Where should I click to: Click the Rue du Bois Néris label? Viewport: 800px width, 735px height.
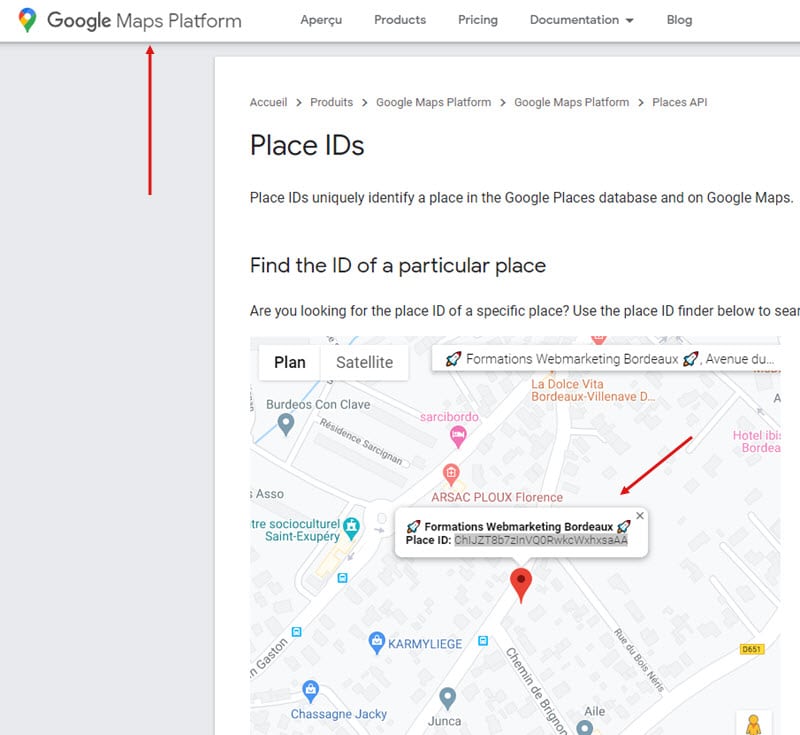639,660
